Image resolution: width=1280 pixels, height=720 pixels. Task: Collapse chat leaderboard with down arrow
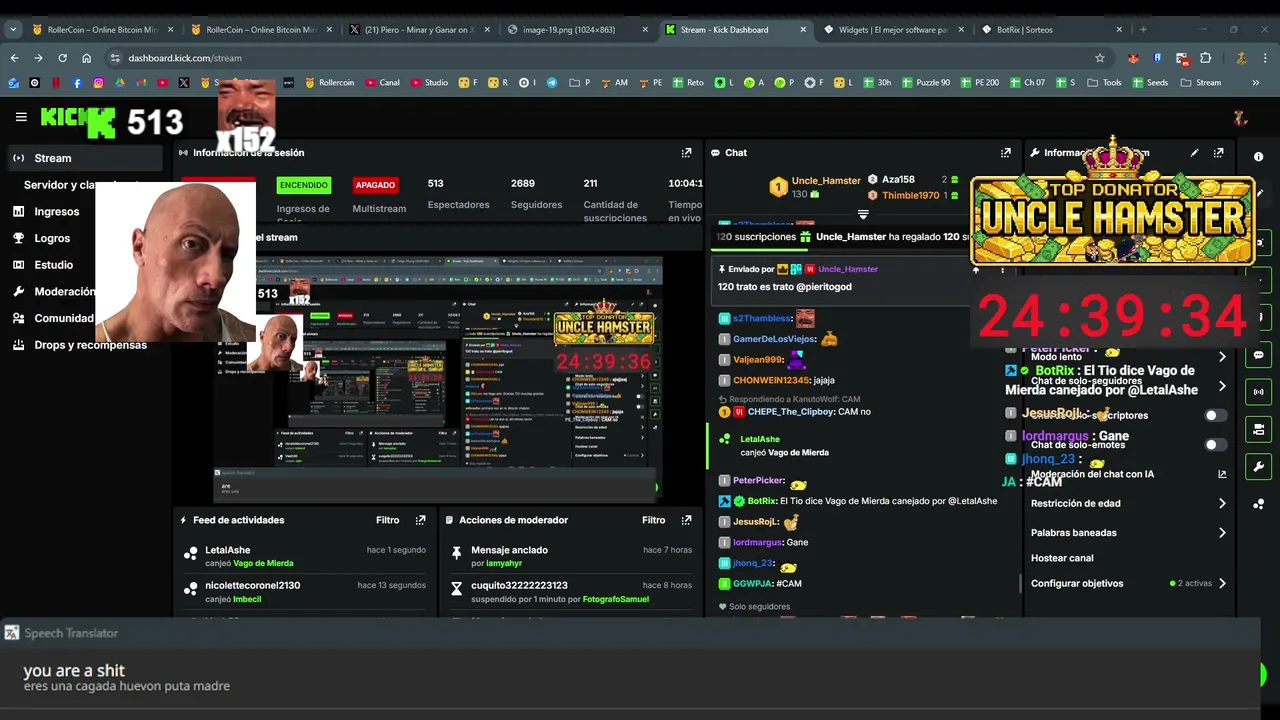863,214
